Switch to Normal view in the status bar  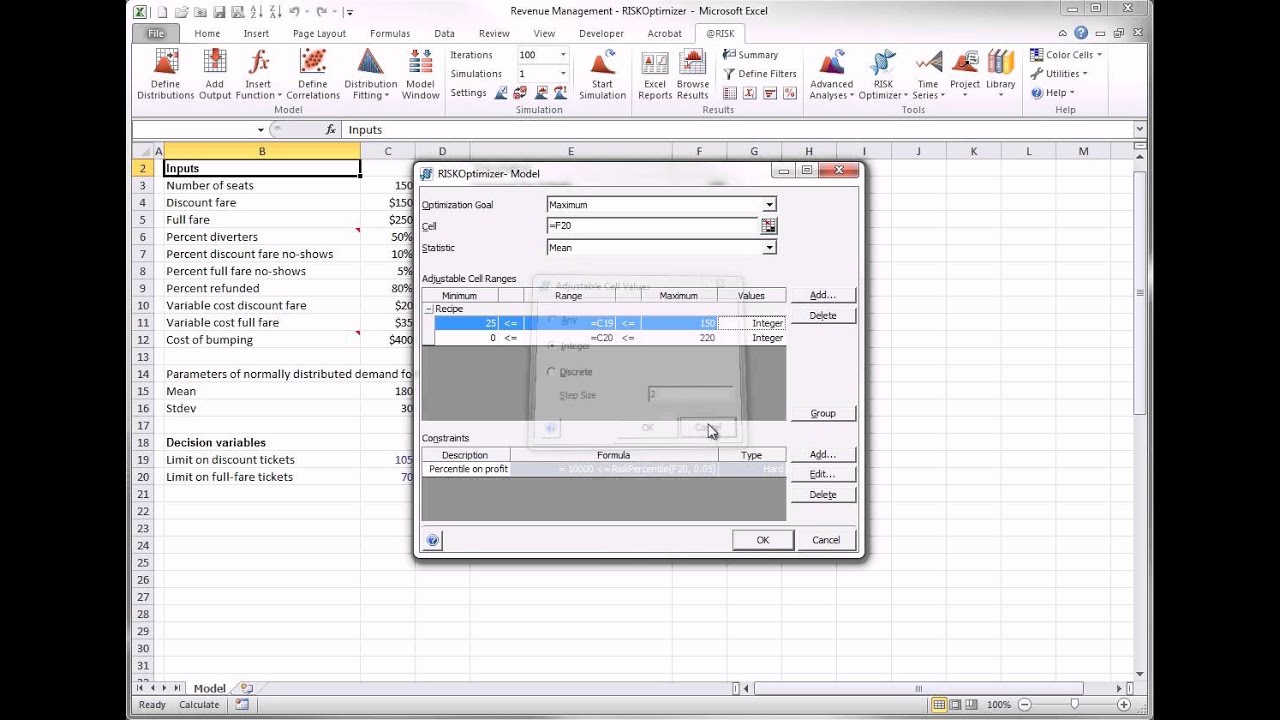point(939,705)
